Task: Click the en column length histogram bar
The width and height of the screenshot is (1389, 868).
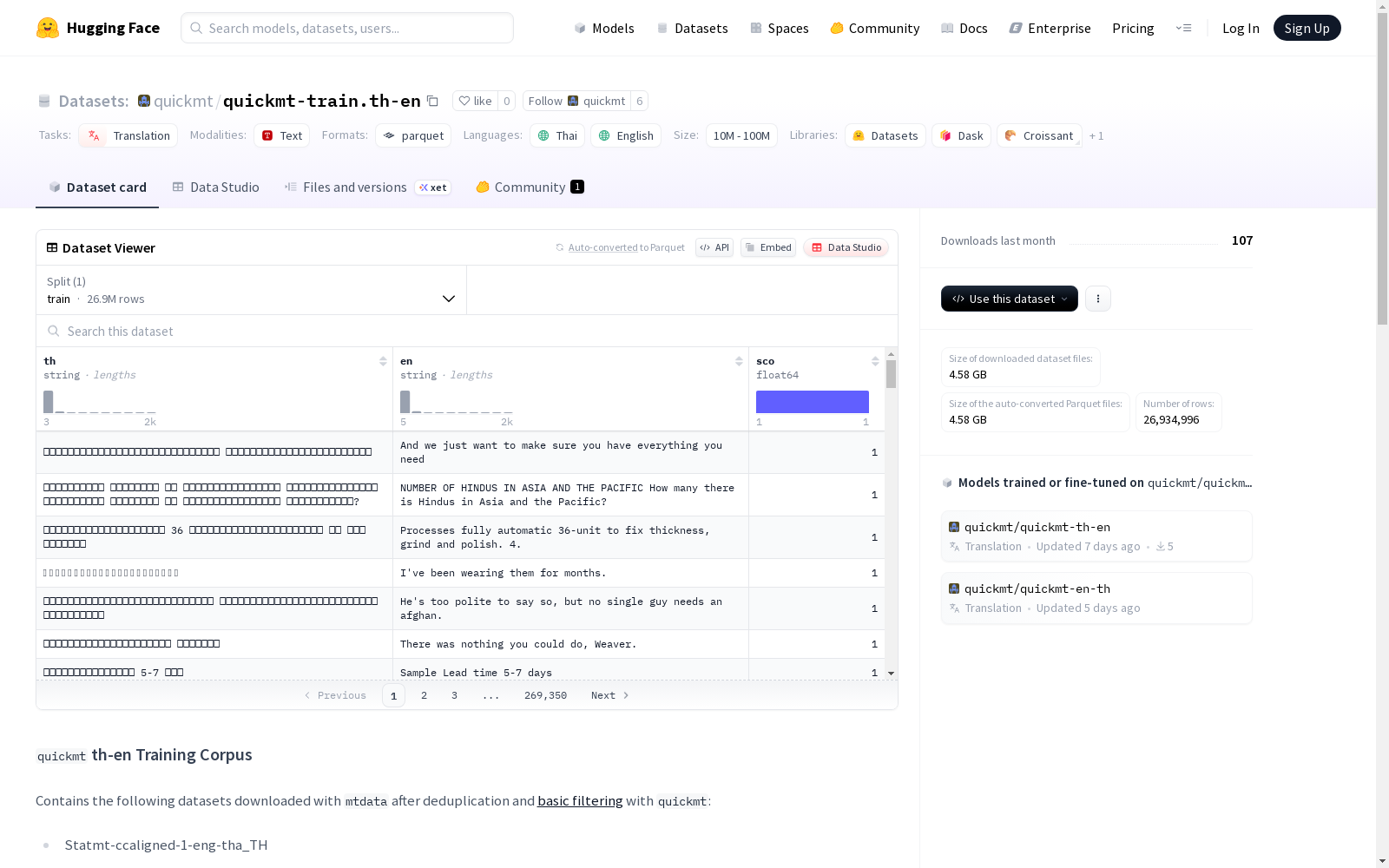Action: (x=405, y=402)
